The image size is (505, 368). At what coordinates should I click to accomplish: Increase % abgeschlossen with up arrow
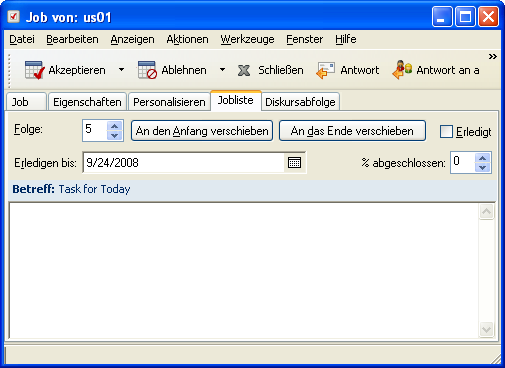tap(483, 158)
